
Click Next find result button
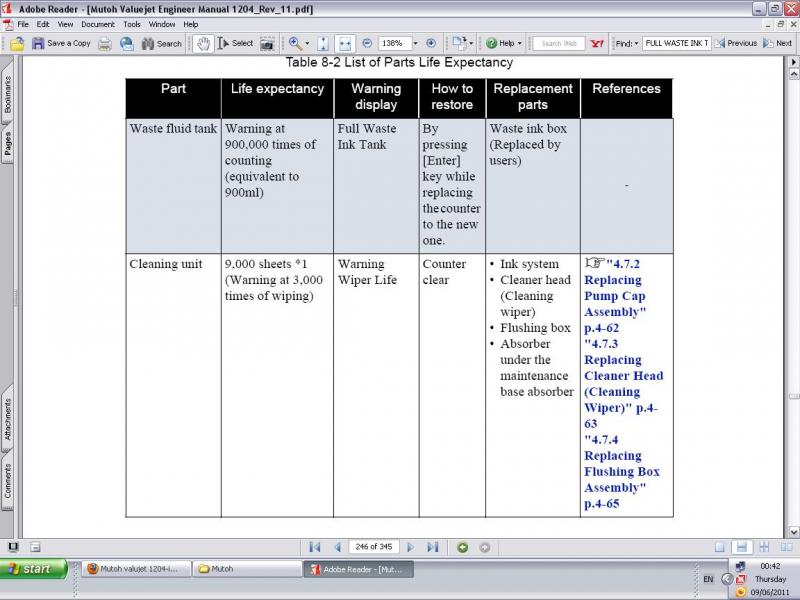tap(778, 43)
